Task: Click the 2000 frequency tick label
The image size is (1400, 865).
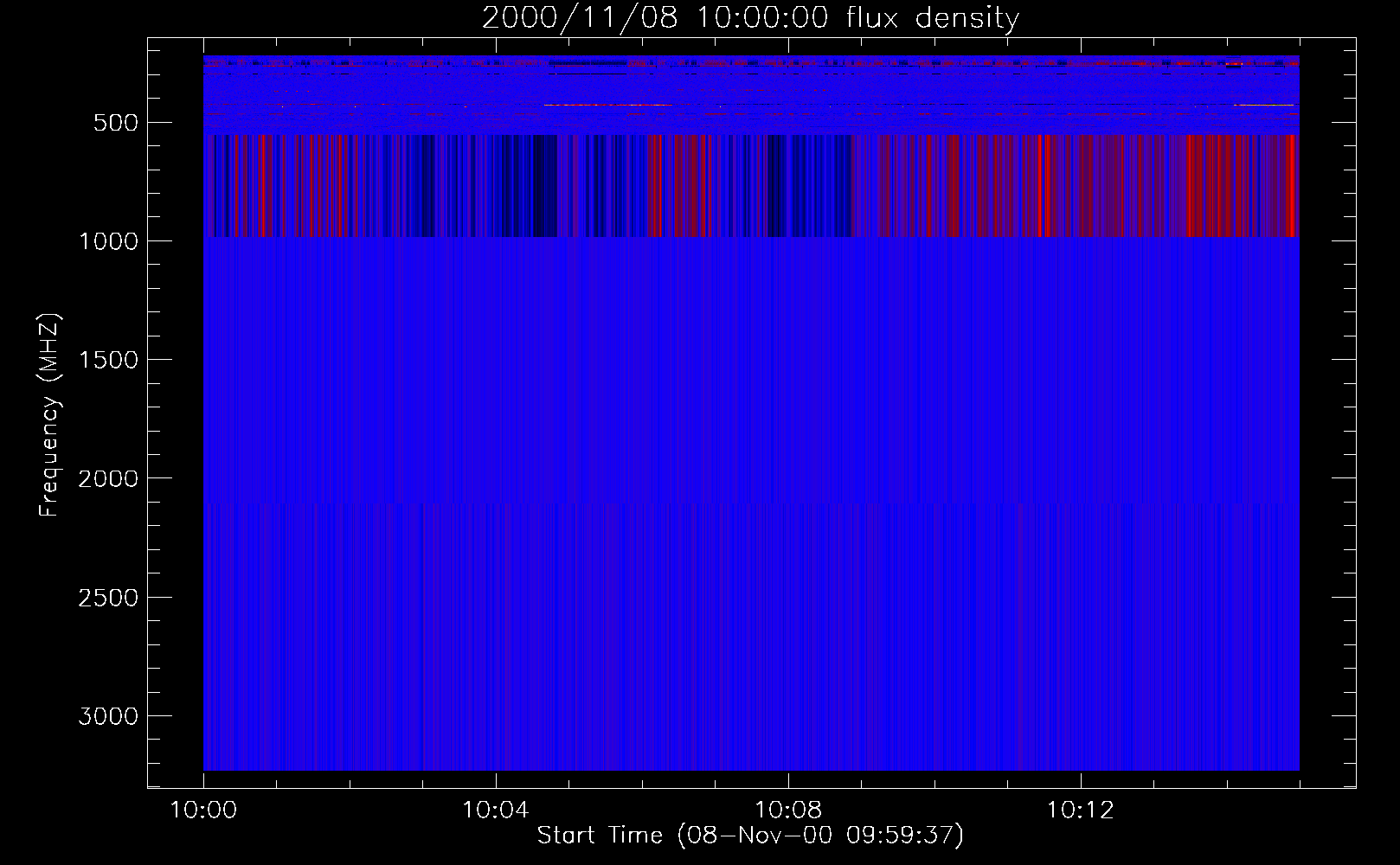Action: point(108,478)
